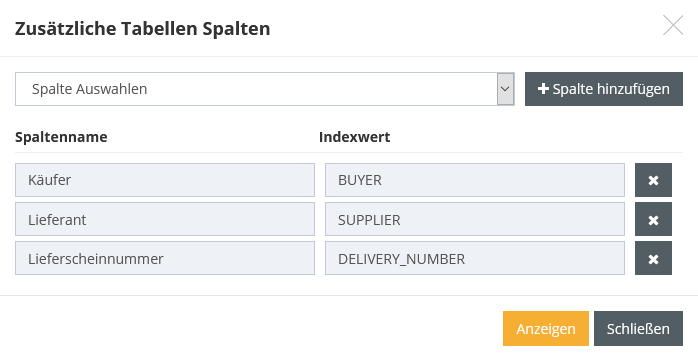Focus the Käufer column name field
Viewport: 698px width, 361px height.
tap(165, 180)
